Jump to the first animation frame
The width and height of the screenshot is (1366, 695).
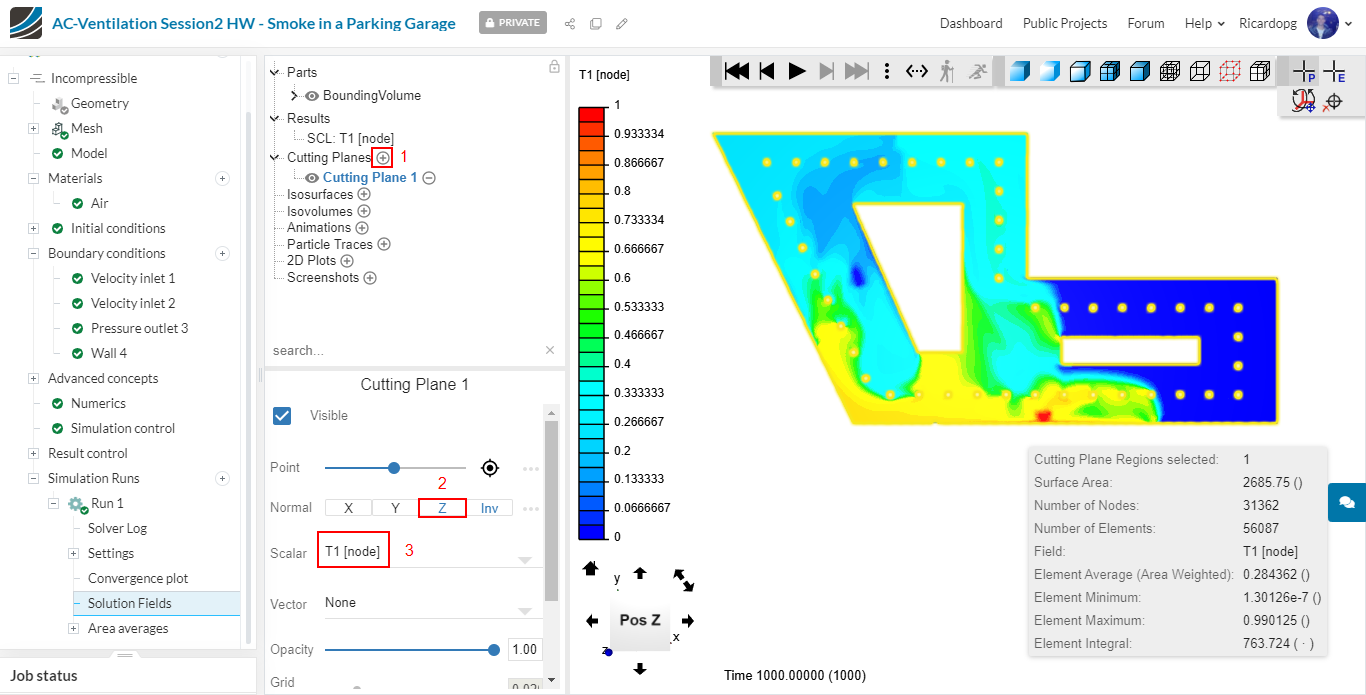coord(737,71)
